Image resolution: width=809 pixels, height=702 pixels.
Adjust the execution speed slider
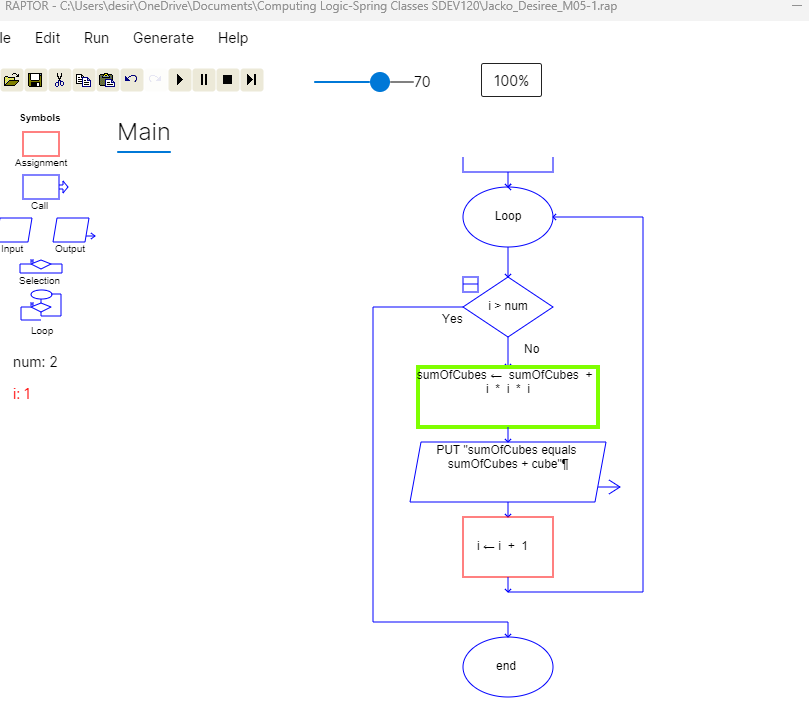[x=379, y=82]
